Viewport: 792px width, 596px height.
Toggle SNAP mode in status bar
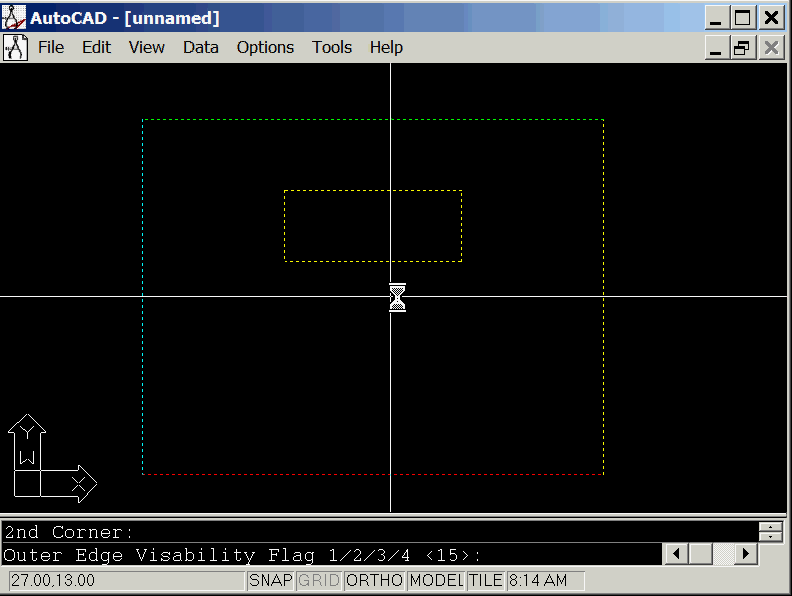[x=271, y=580]
